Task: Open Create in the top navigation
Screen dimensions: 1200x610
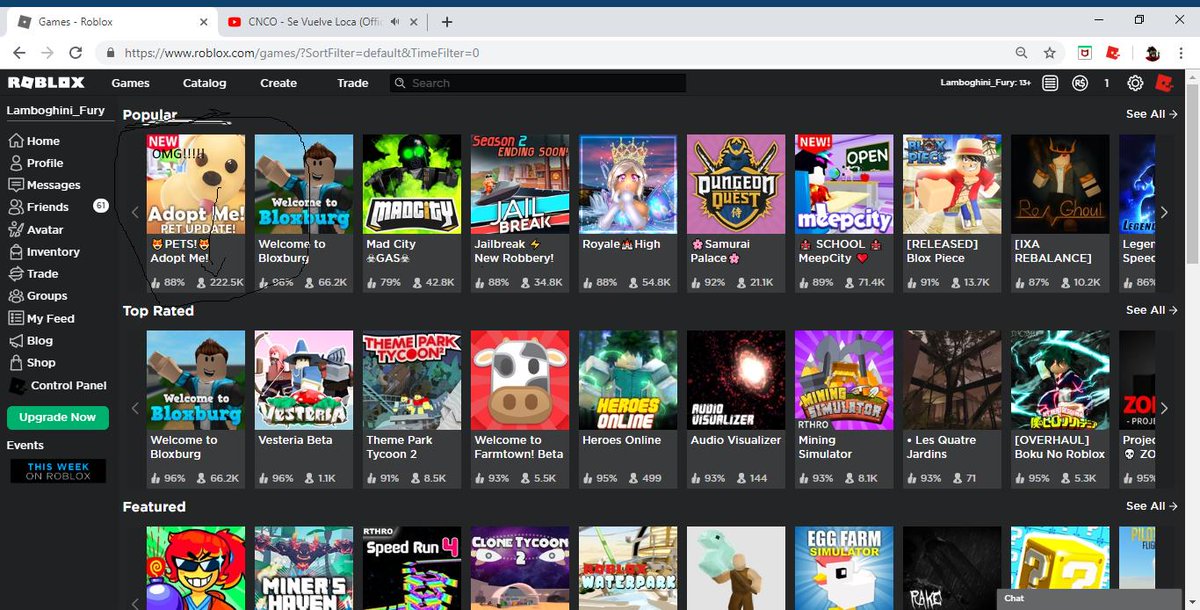Action: pyautogui.click(x=278, y=83)
